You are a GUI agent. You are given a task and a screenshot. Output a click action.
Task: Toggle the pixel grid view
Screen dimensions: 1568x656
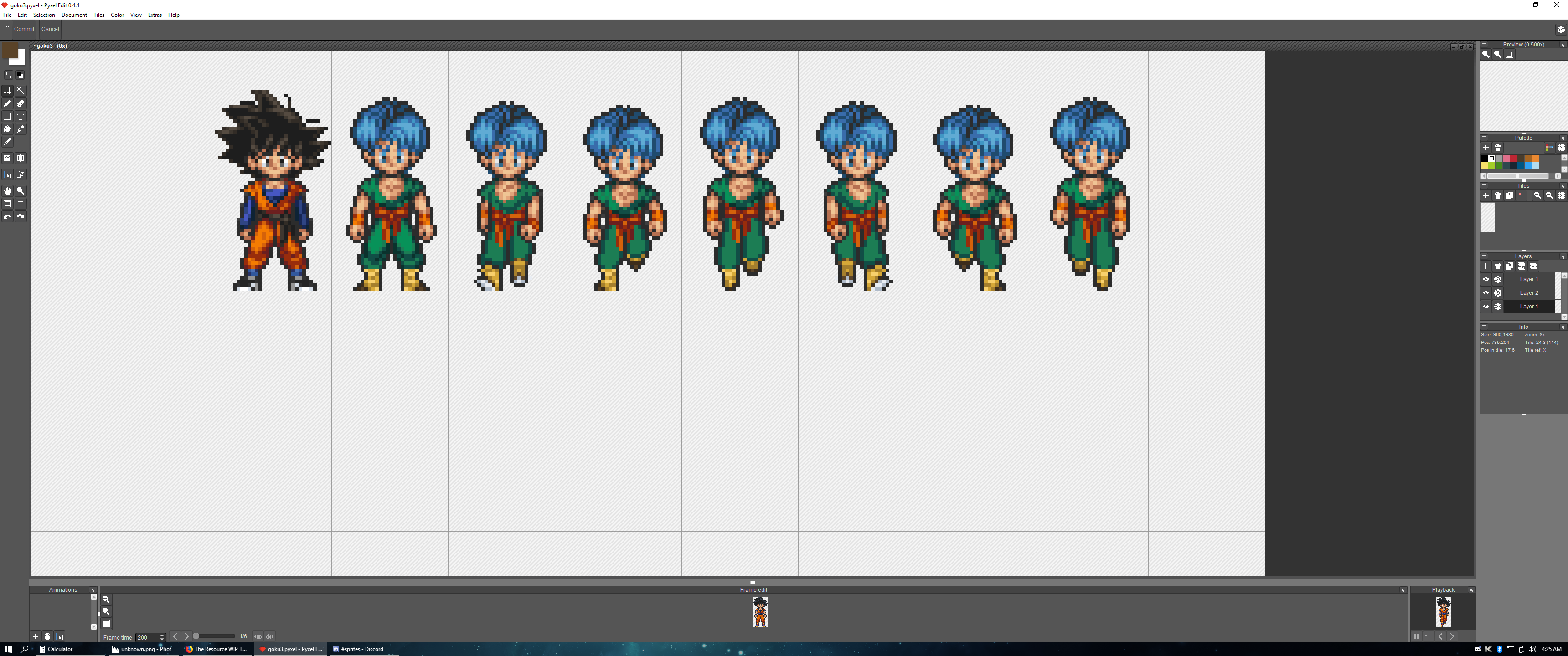click(7, 204)
